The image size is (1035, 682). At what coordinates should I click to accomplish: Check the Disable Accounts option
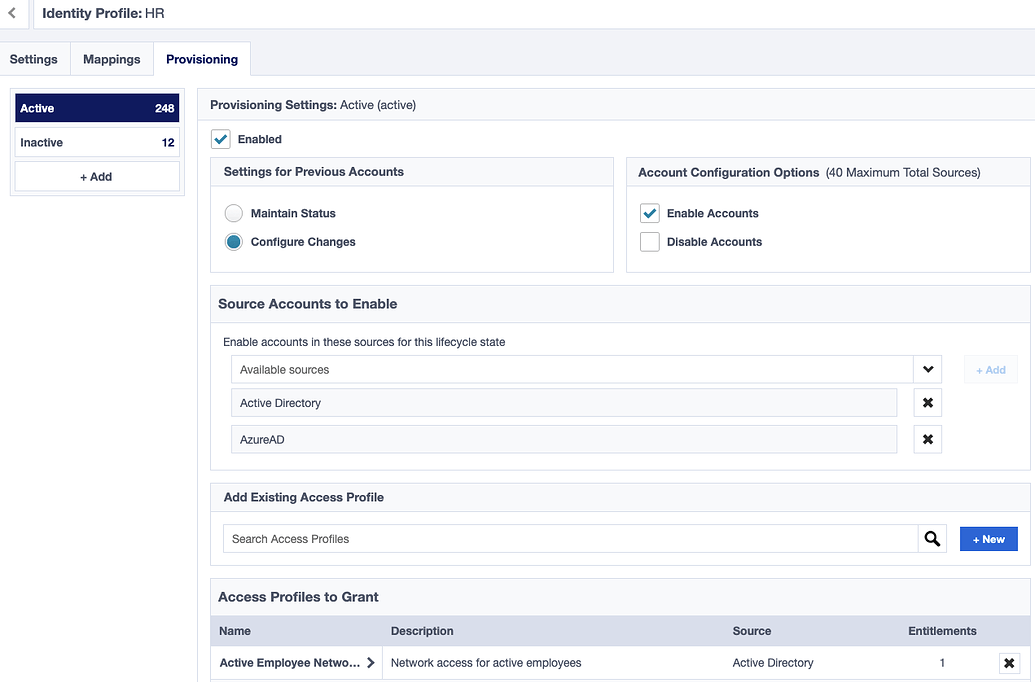[650, 241]
